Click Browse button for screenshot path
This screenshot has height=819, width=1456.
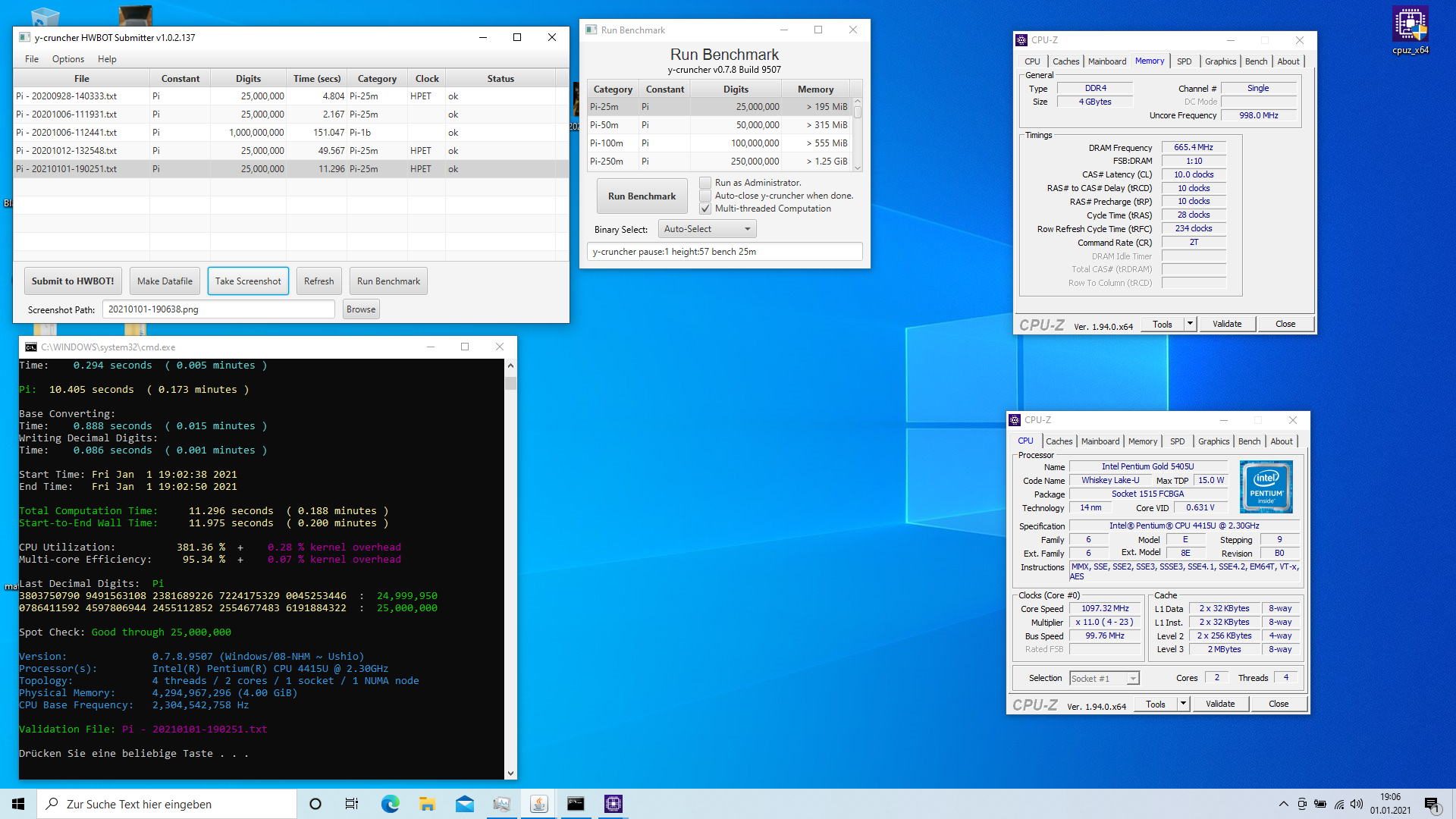click(361, 309)
